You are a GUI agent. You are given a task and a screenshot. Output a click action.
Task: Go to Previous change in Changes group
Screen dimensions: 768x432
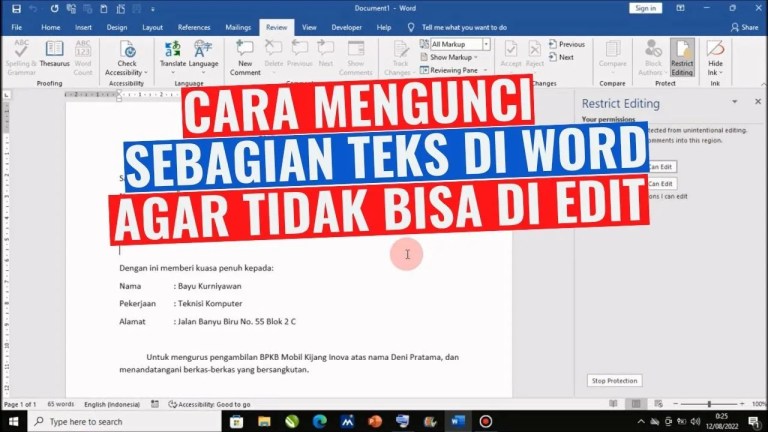[567, 44]
